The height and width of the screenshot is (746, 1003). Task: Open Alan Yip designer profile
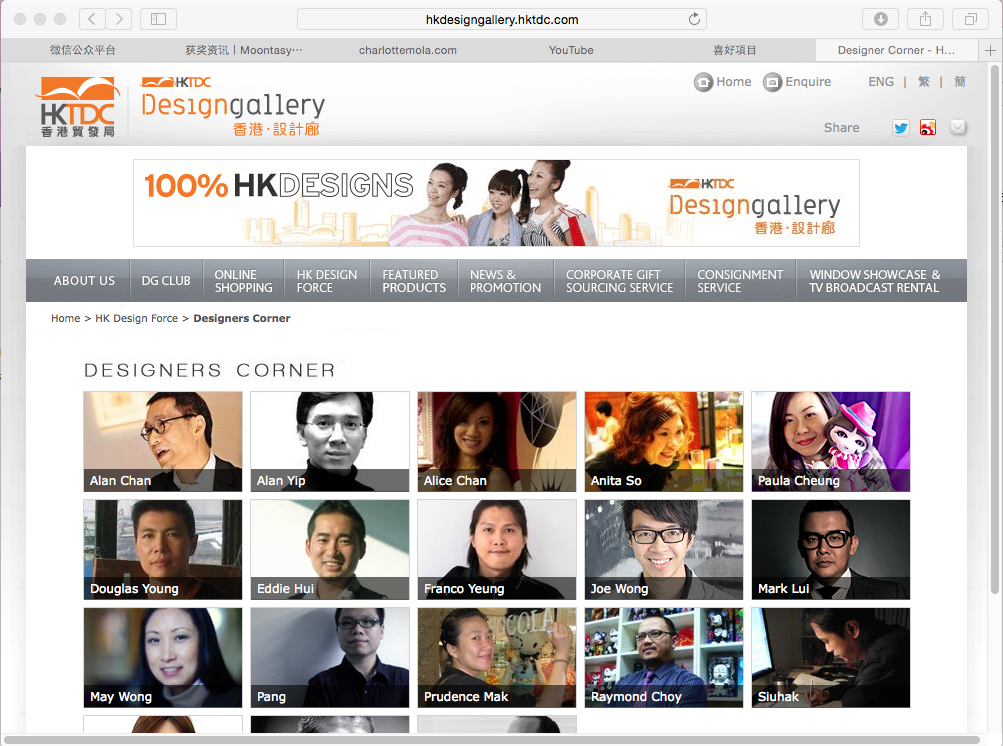pyautogui.click(x=329, y=441)
